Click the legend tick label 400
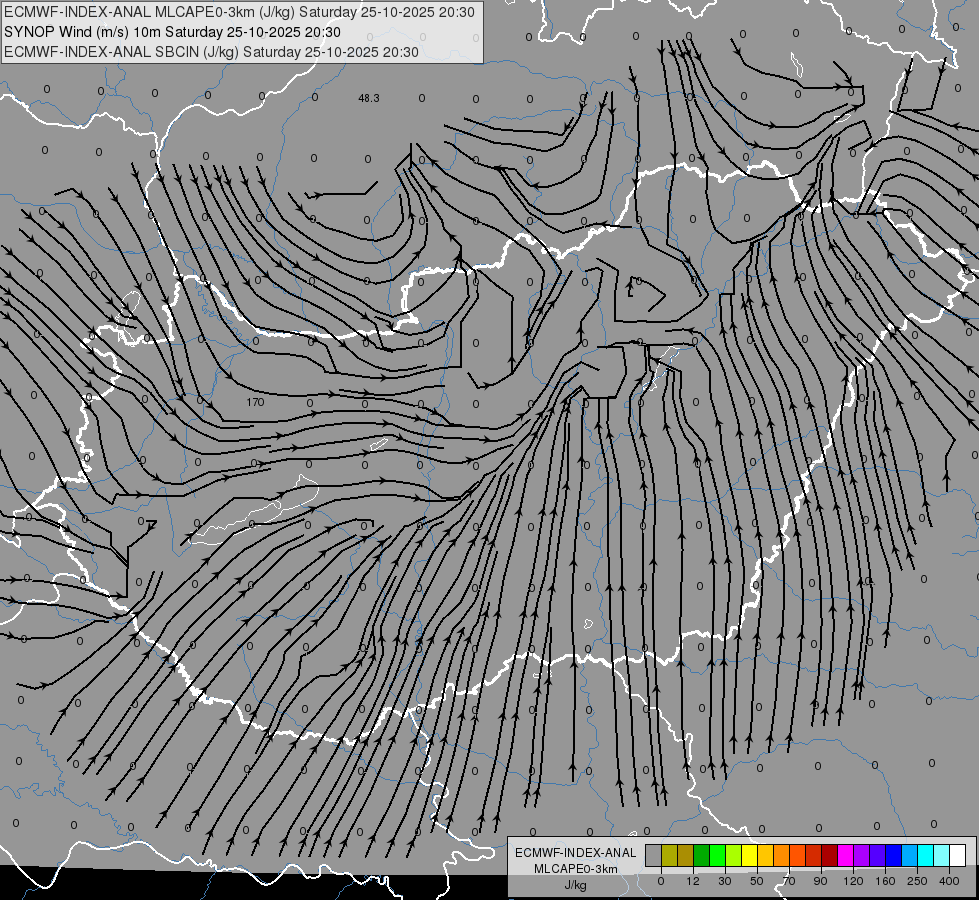This screenshot has height=900, width=979. pos(949,881)
